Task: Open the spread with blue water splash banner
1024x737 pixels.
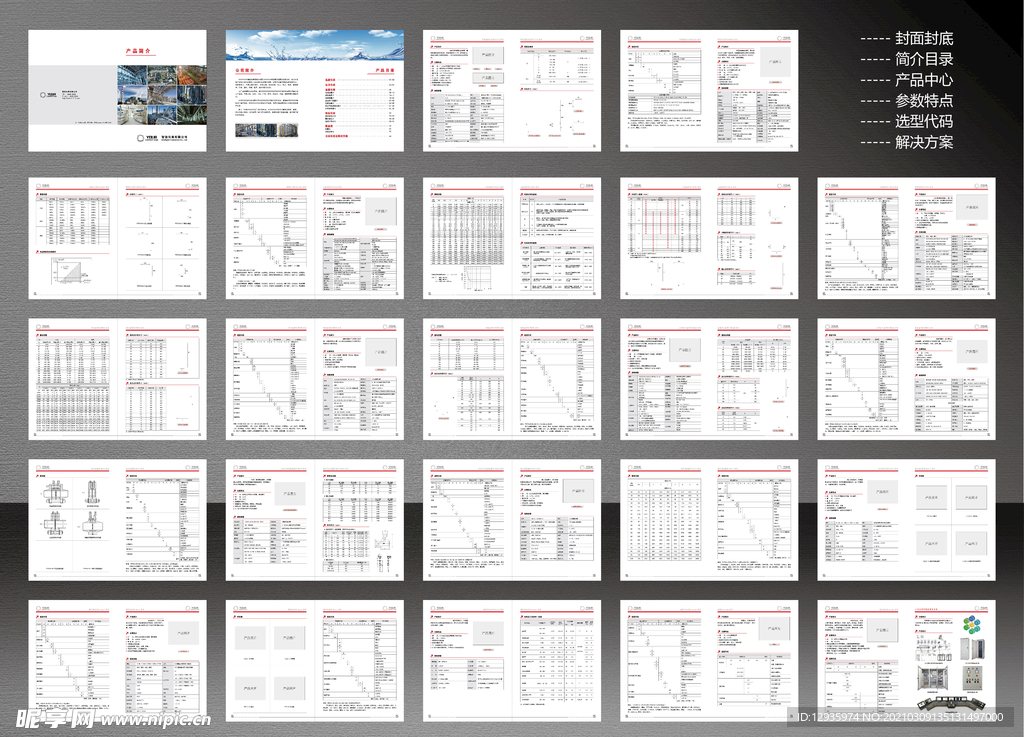Action: (x=315, y=91)
